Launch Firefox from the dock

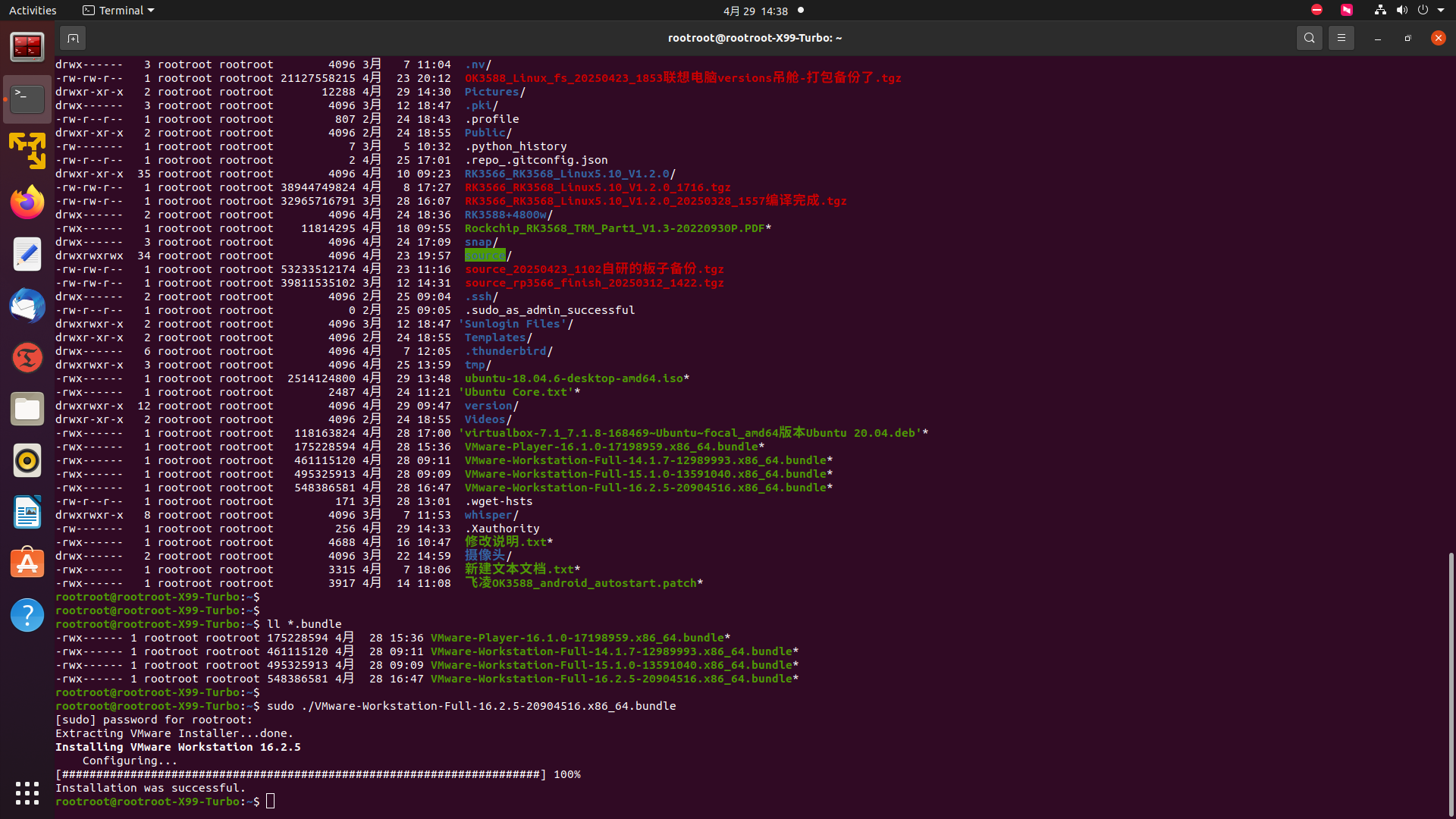click(x=27, y=202)
